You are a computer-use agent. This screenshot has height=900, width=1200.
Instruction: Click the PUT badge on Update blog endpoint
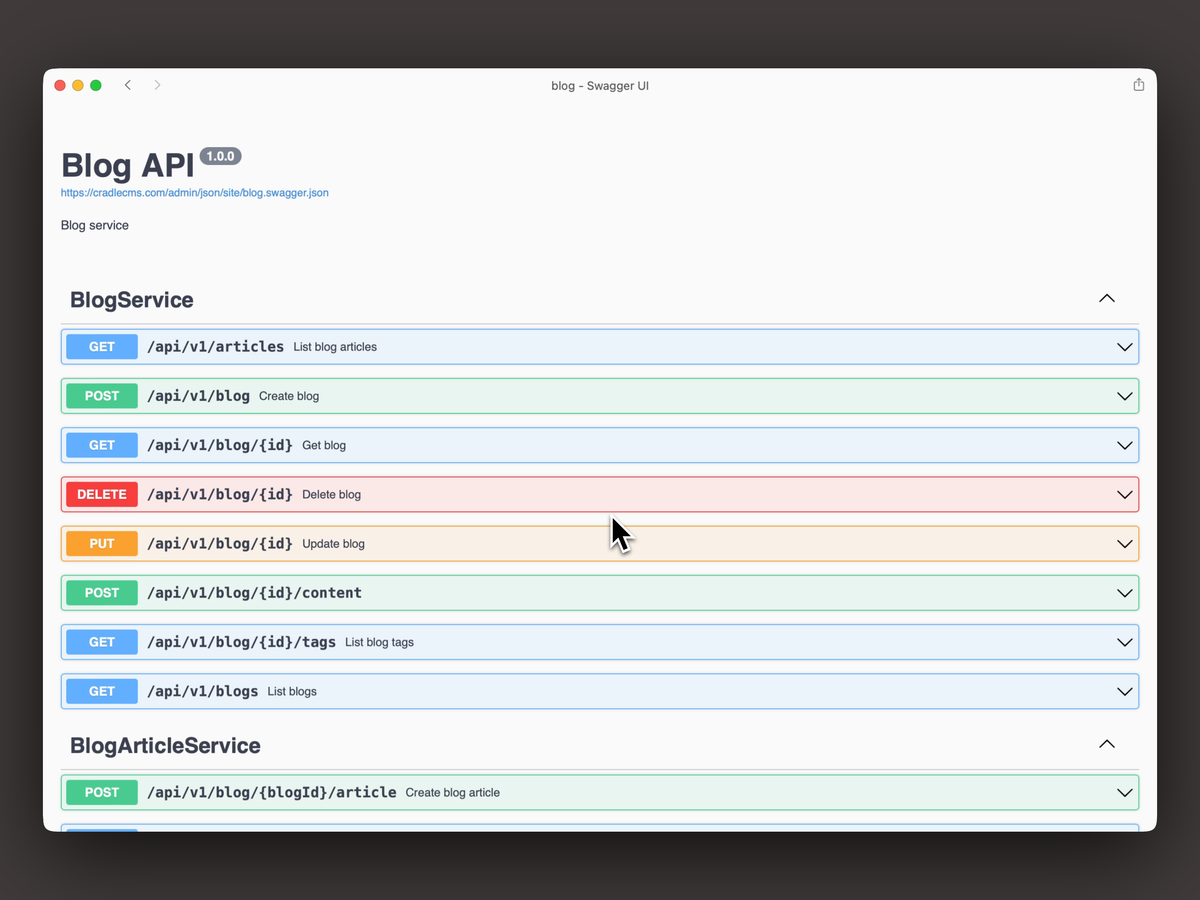[x=101, y=543]
